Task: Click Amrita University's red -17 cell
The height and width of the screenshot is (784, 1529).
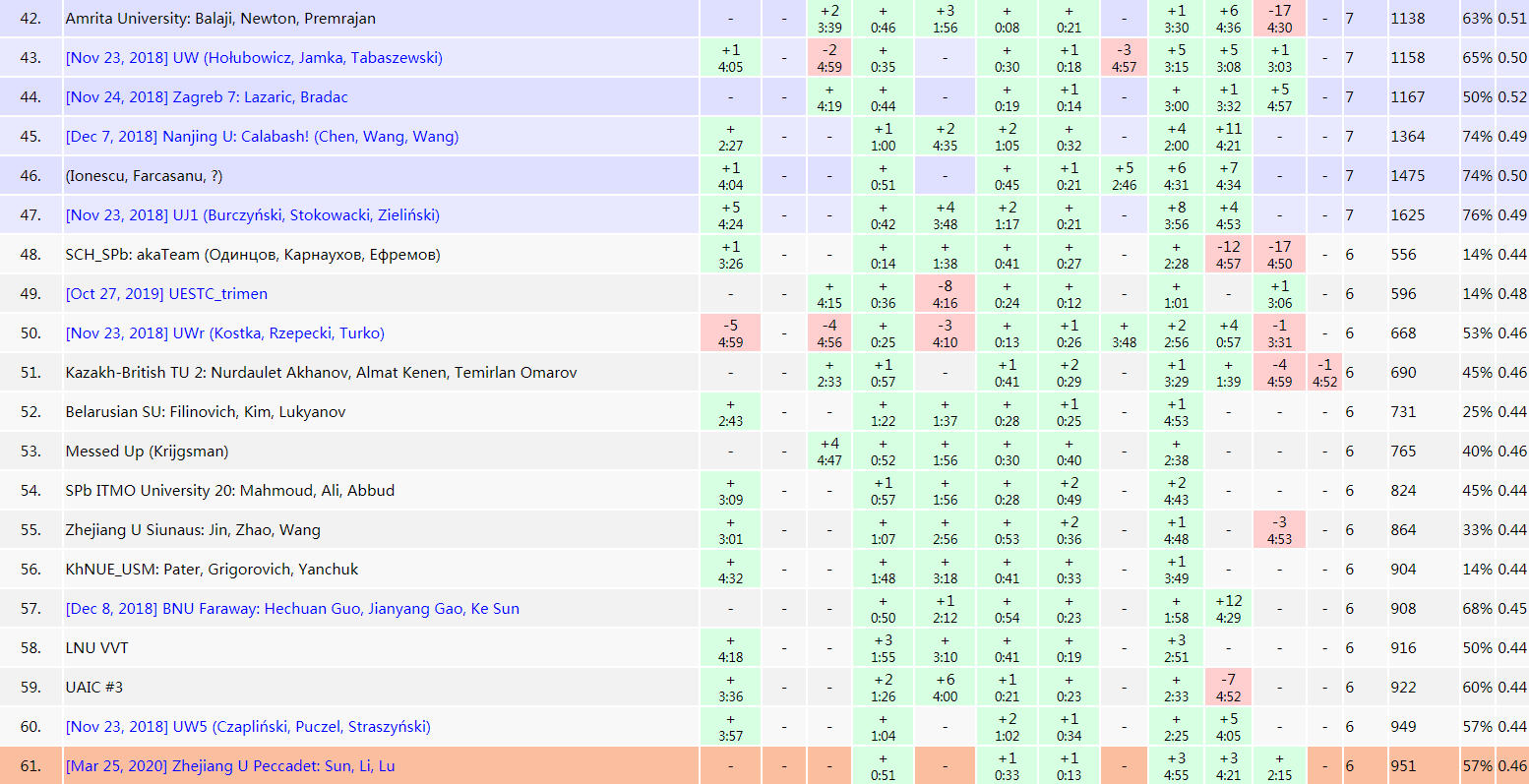Action: [1279, 19]
